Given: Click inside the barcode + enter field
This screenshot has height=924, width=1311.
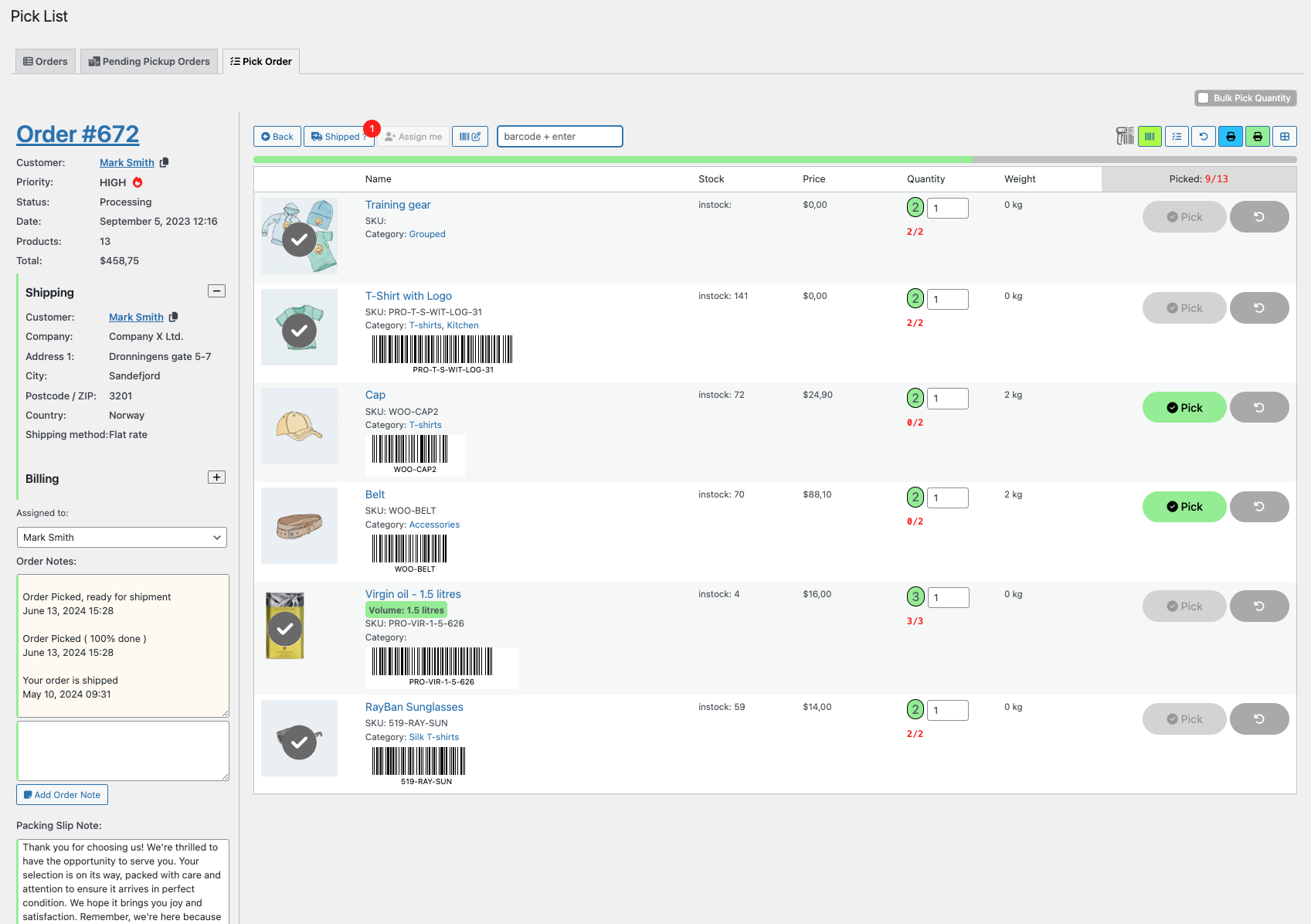Looking at the screenshot, I should tap(559, 136).
